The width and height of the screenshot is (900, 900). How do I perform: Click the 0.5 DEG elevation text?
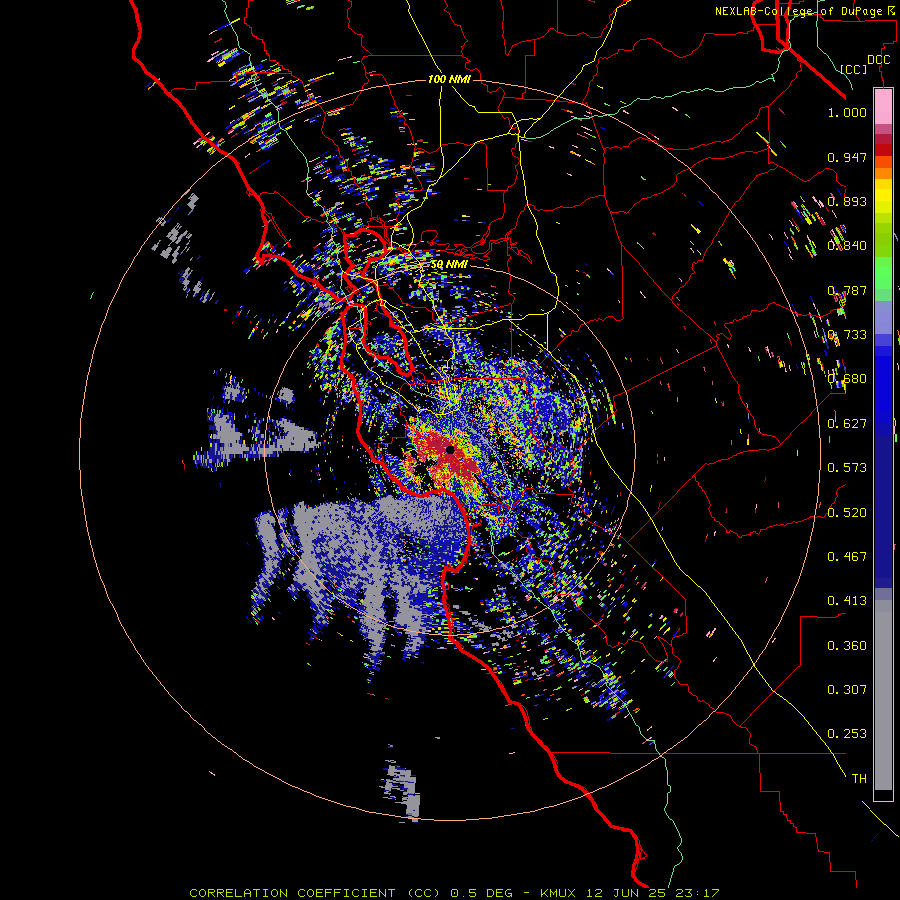pos(484,893)
